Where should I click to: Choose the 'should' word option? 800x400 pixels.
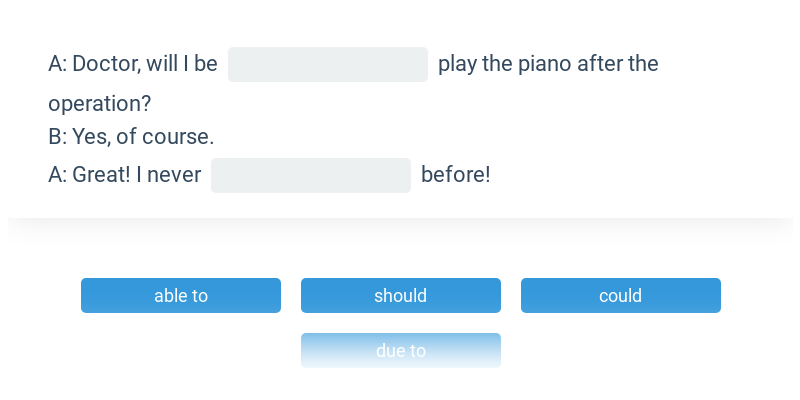401,295
